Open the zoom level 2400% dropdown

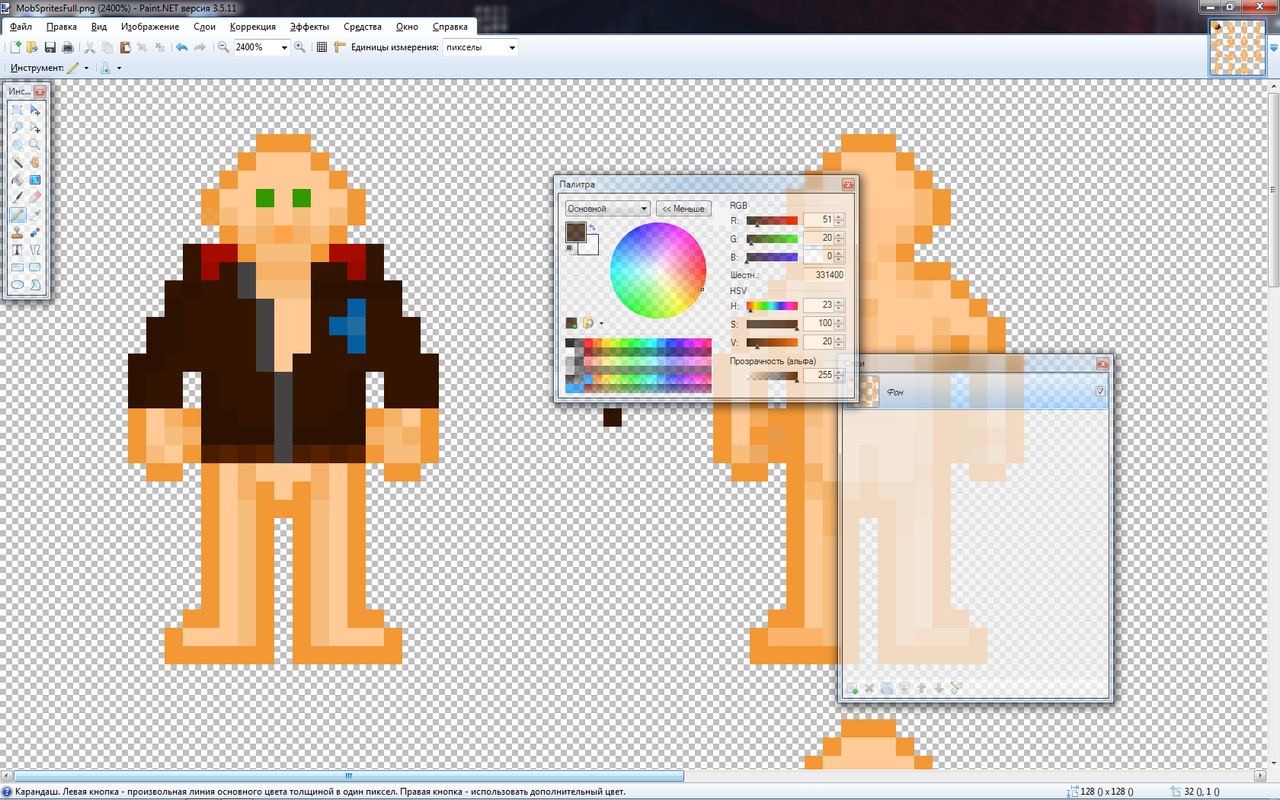click(x=284, y=47)
